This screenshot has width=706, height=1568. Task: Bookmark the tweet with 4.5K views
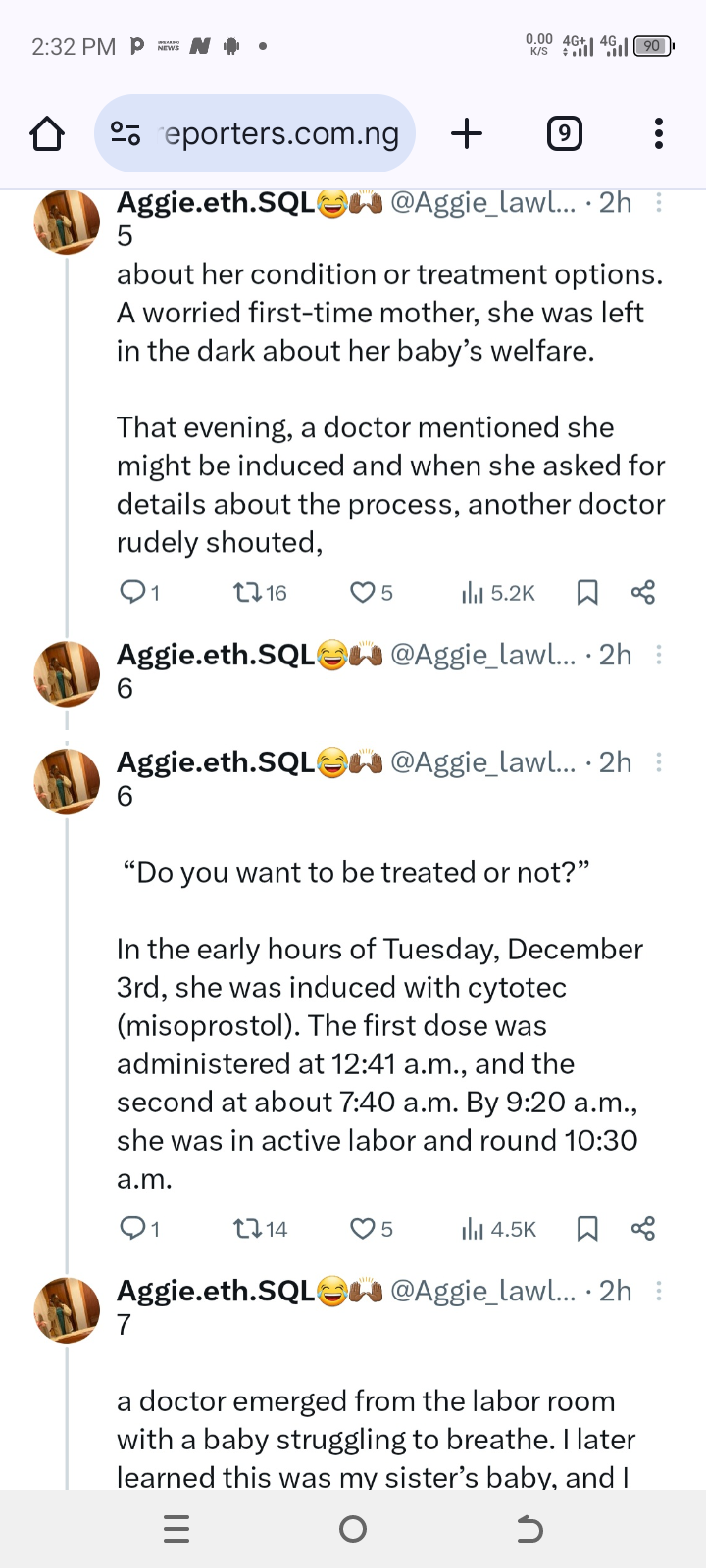(x=587, y=1229)
